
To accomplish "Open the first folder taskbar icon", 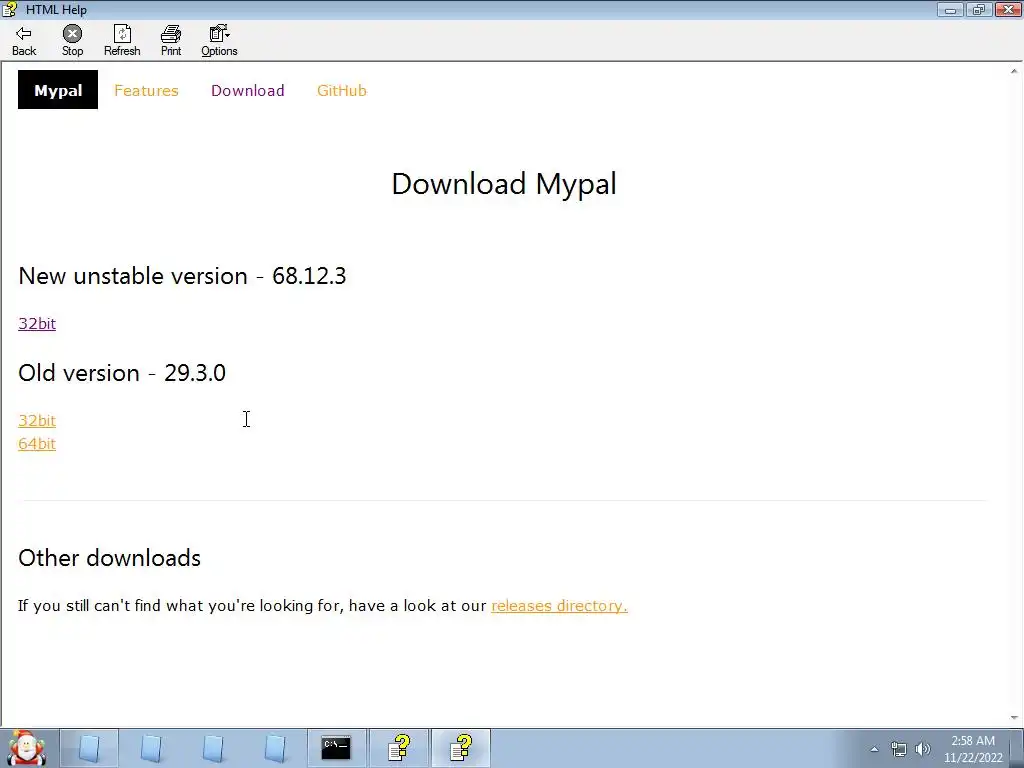I will click(89, 748).
